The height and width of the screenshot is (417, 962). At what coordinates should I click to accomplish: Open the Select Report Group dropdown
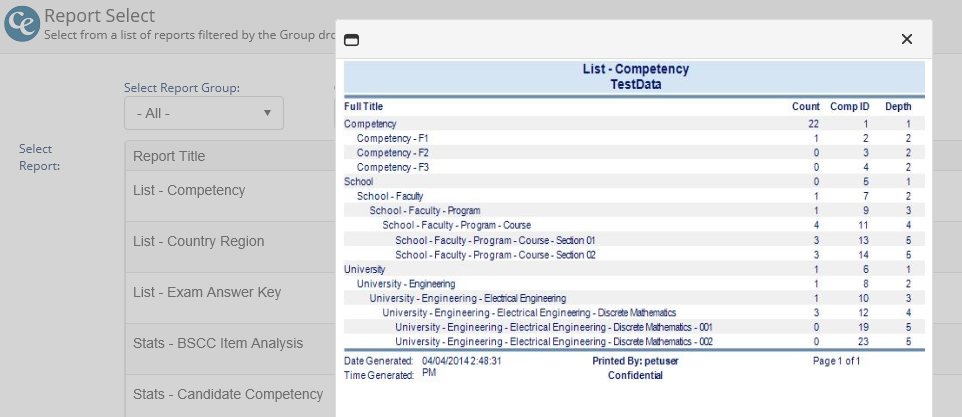coord(203,113)
